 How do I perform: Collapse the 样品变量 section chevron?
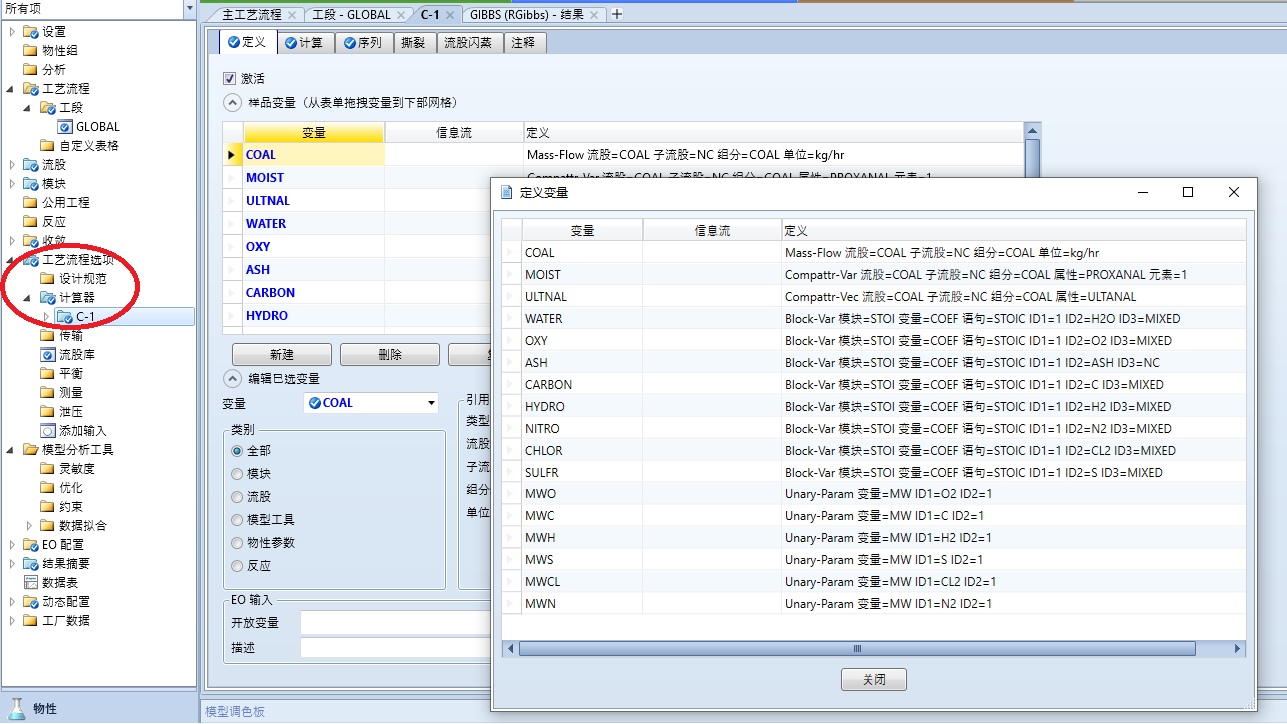tap(231, 102)
